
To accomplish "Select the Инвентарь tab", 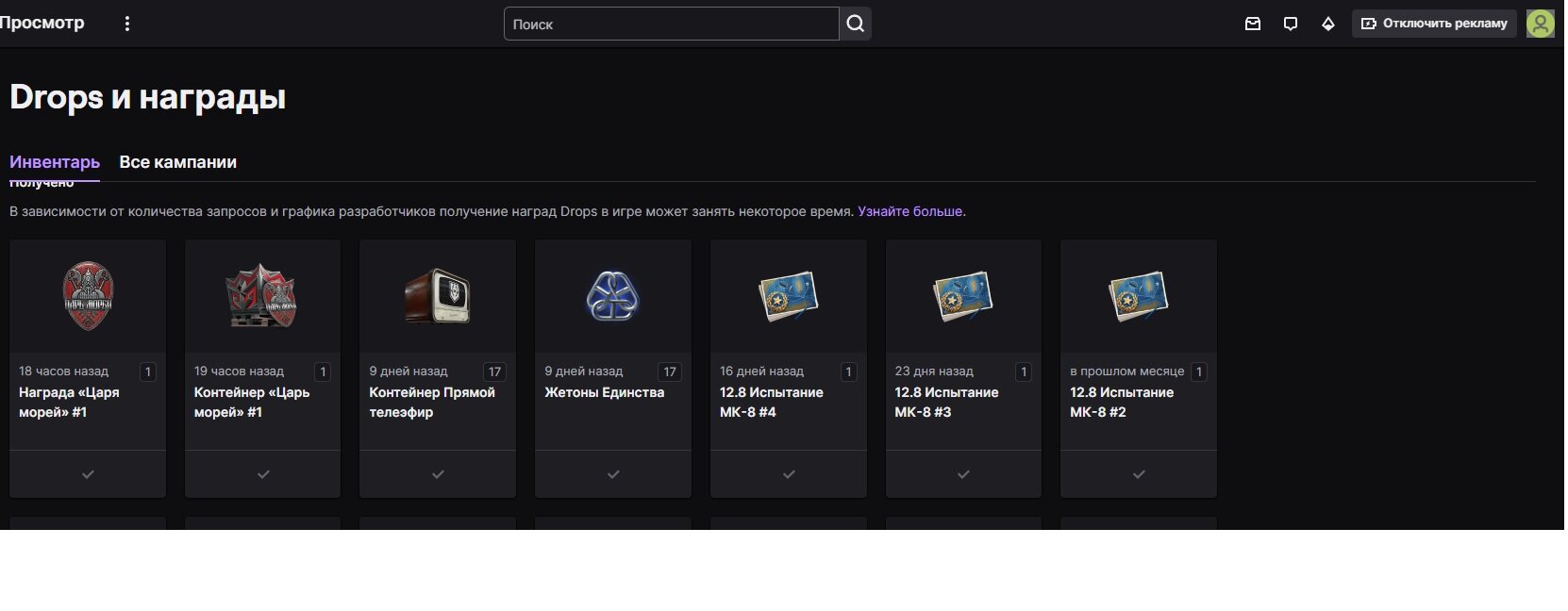I will [x=55, y=162].
